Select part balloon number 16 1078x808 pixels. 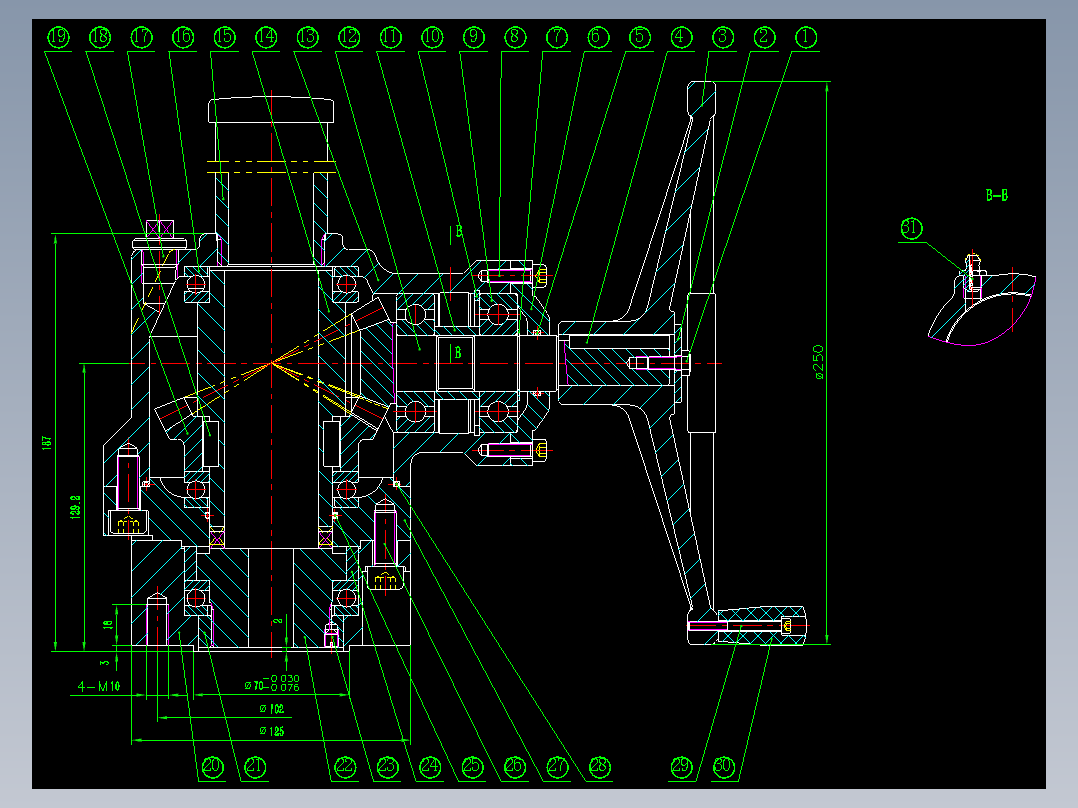(183, 37)
